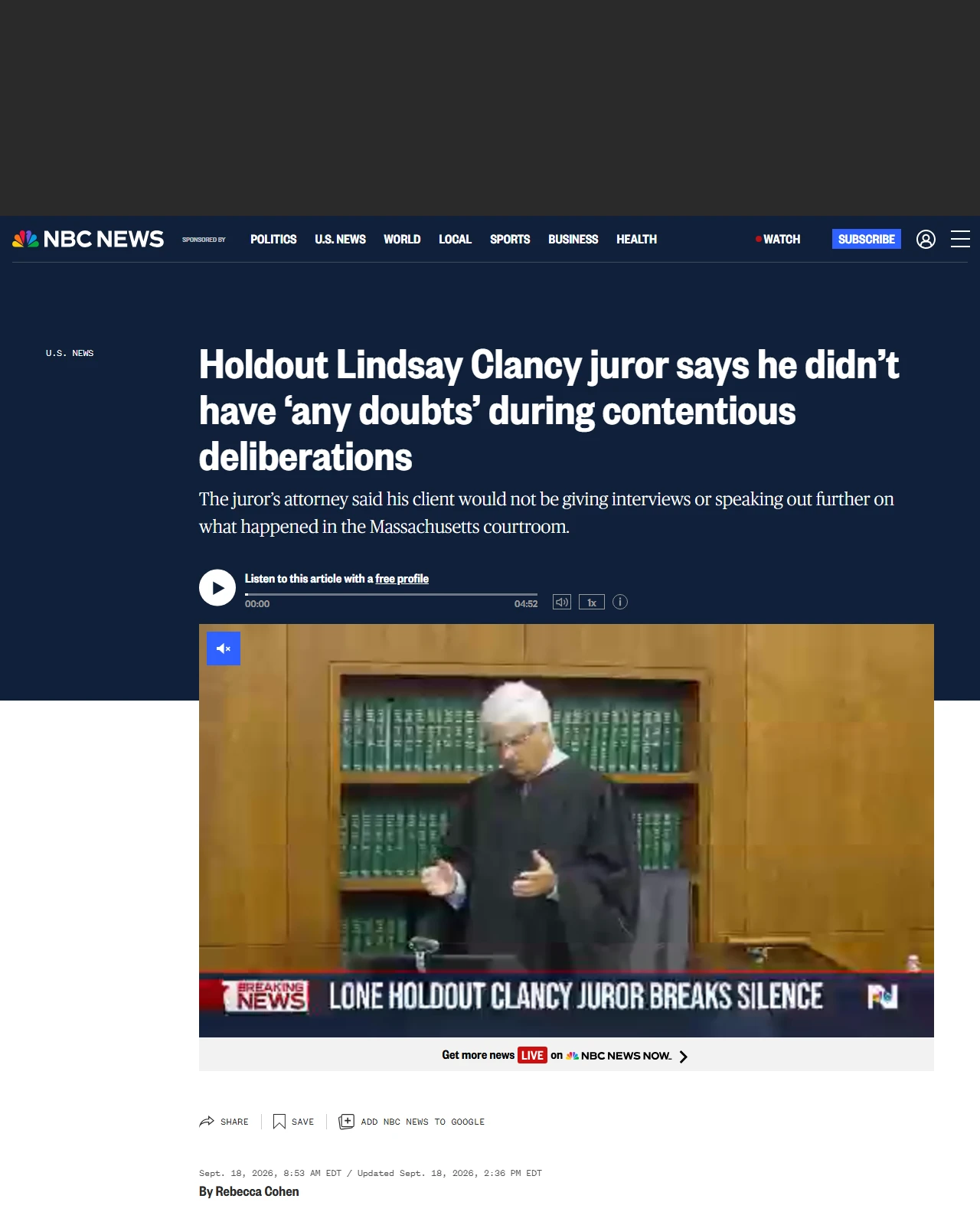The height and width of the screenshot is (1225, 980).
Task: Click the SHARE text label
Action: [234, 1122]
